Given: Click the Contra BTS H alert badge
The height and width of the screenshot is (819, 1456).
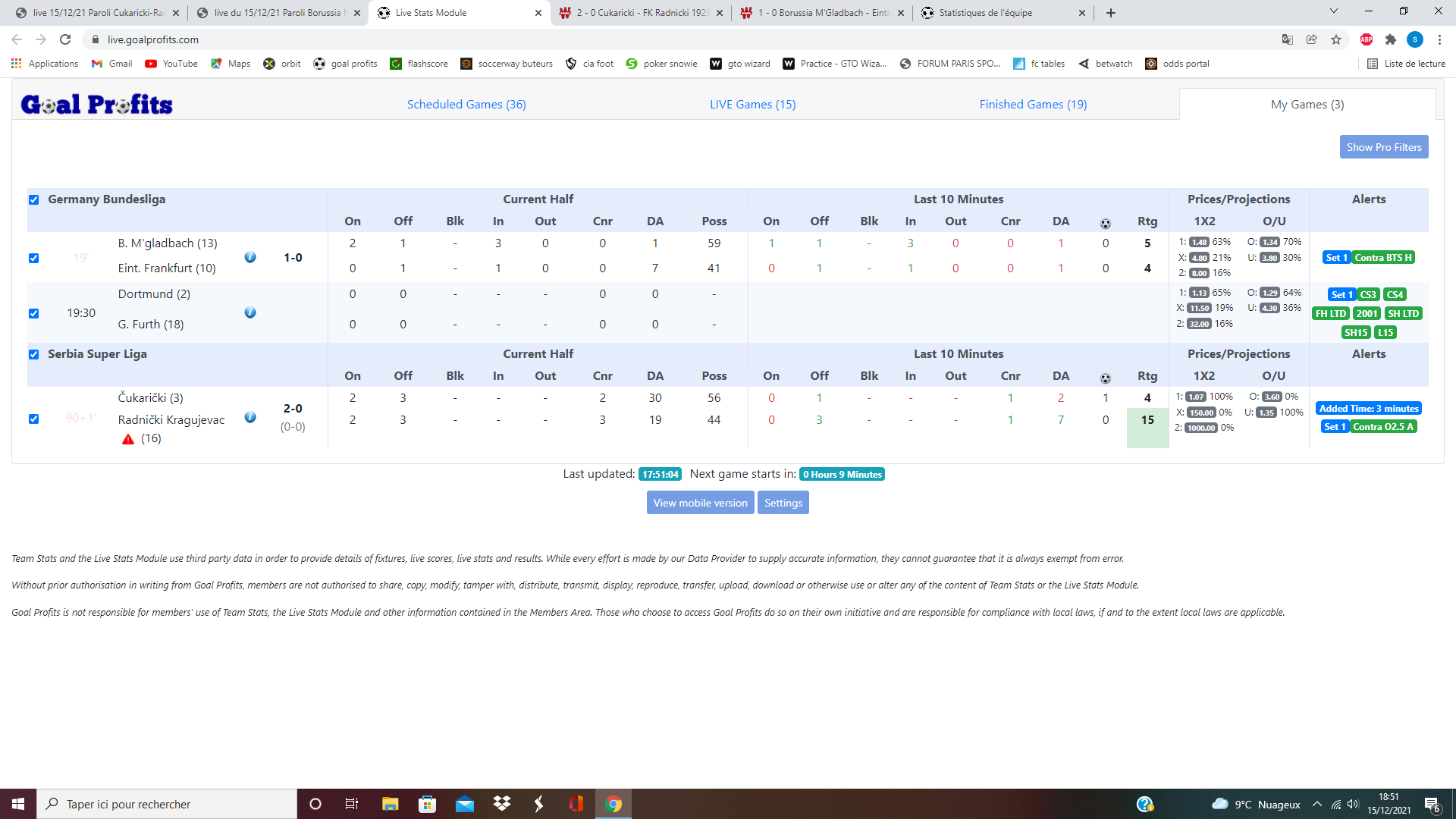Looking at the screenshot, I should point(1383,258).
